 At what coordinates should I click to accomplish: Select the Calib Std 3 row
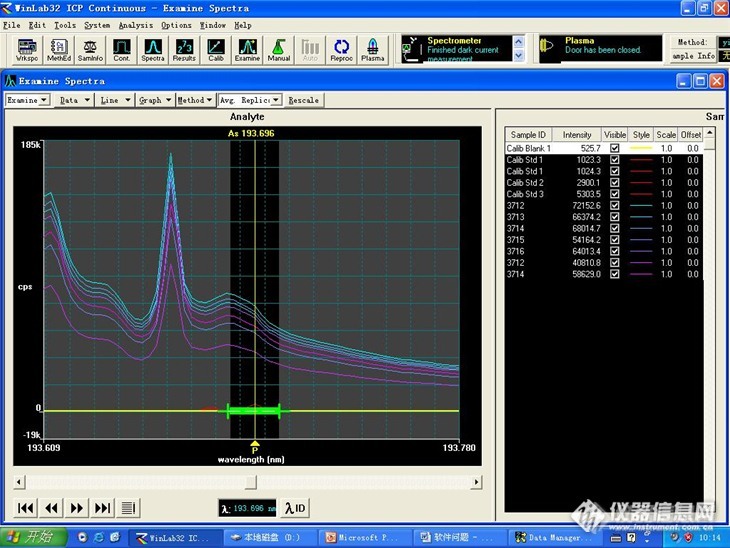(x=603, y=194)
